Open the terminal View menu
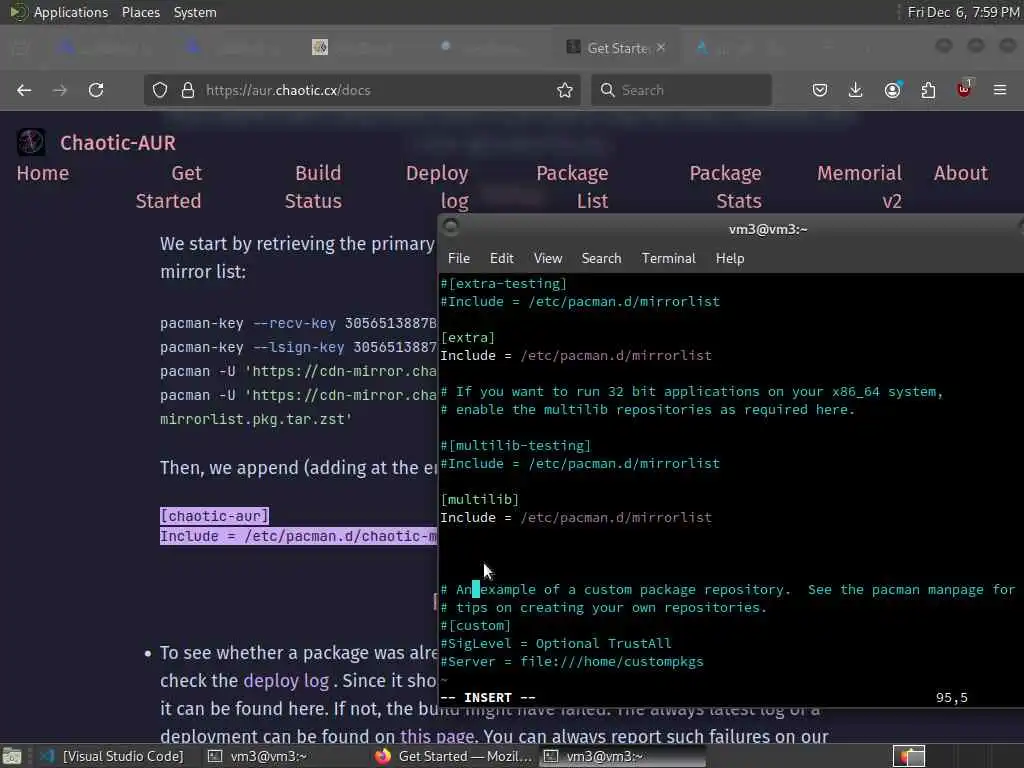 [x=547, y=259]
